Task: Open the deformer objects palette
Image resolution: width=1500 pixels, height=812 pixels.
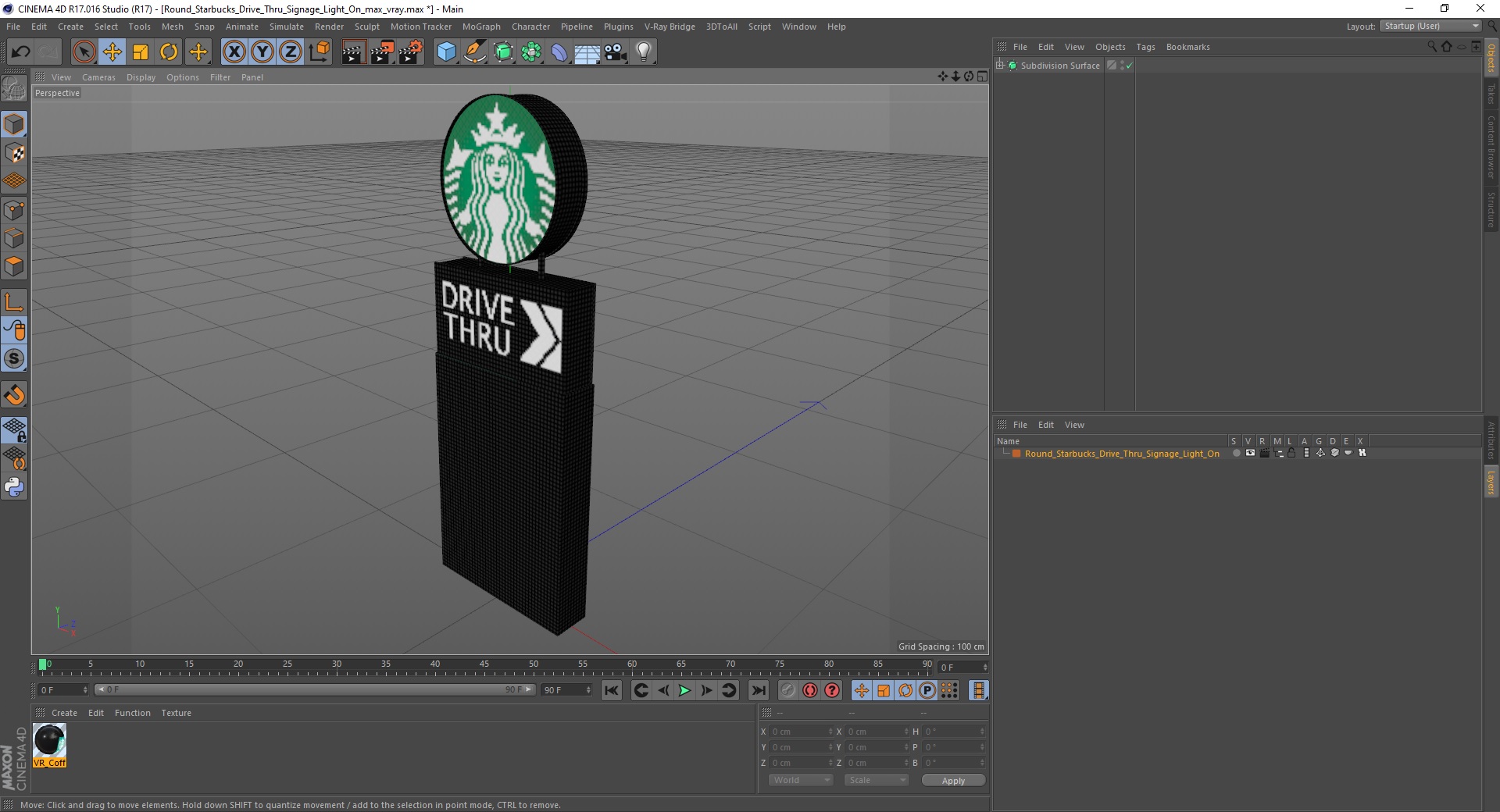Action: pos(559,52)
